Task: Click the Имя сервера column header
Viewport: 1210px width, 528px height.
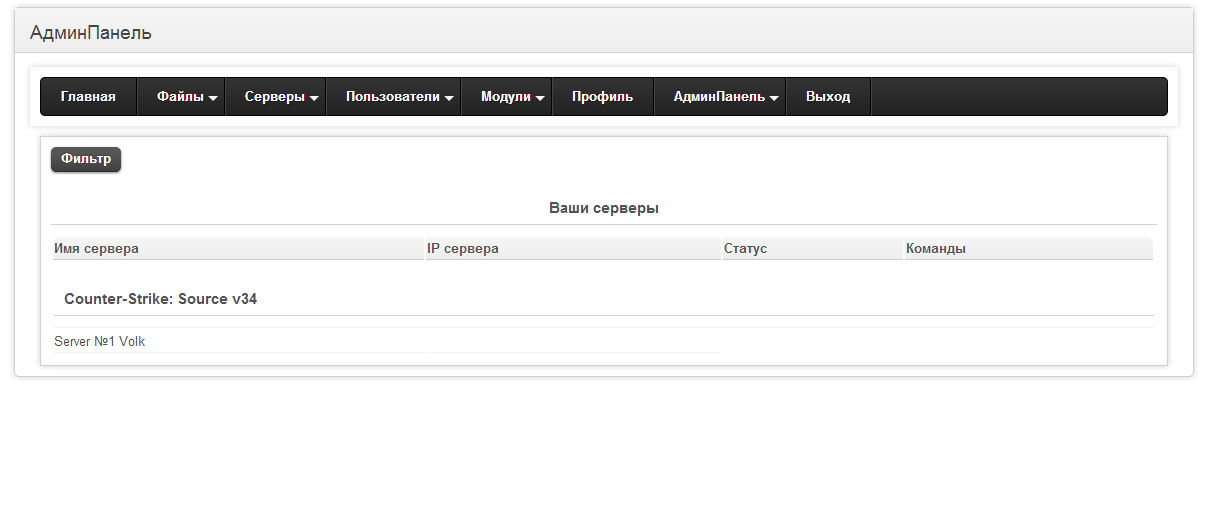Action: [97, 248]
